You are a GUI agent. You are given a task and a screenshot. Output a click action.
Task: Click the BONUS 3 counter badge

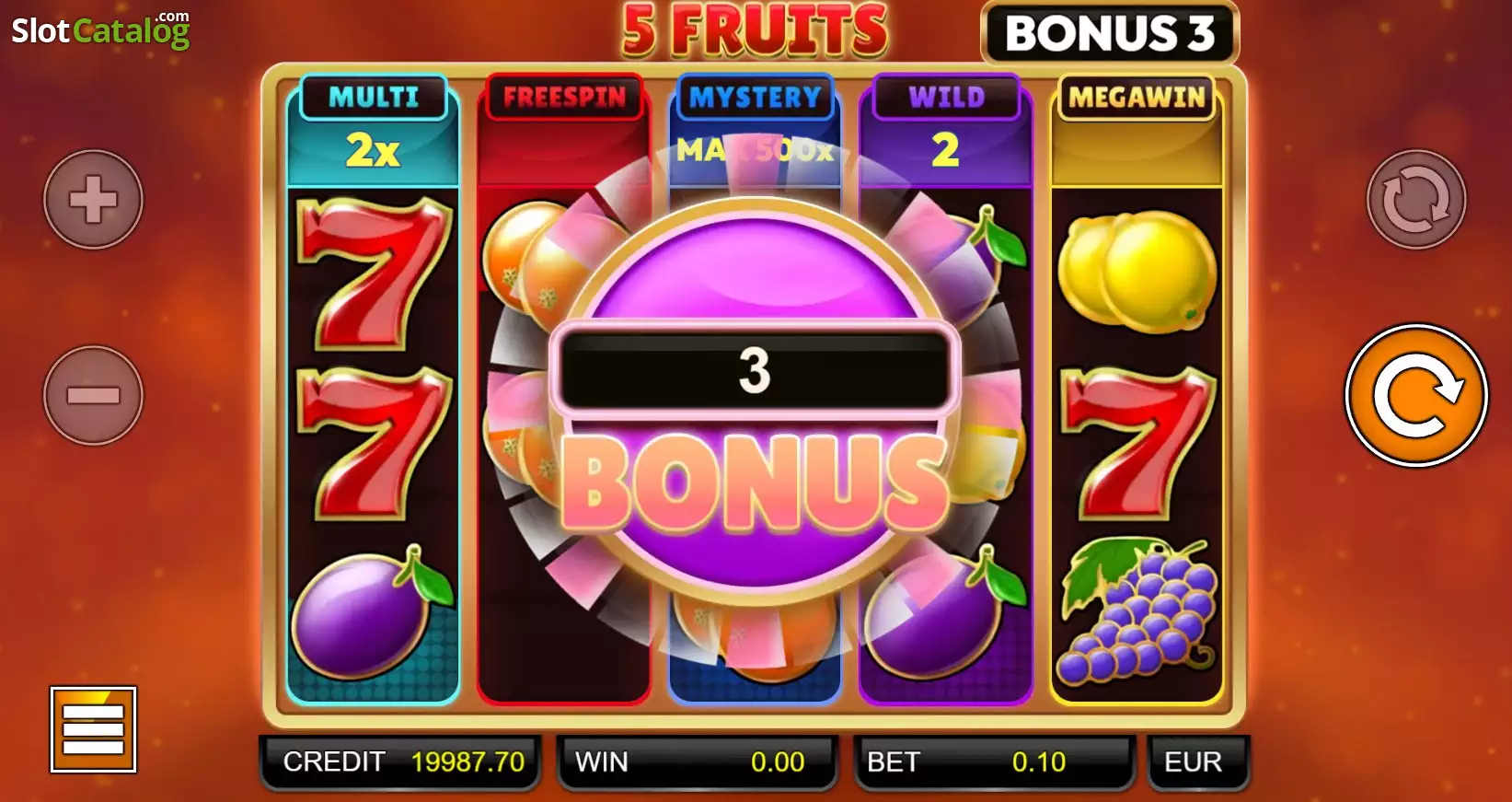tap(1110, 33)
